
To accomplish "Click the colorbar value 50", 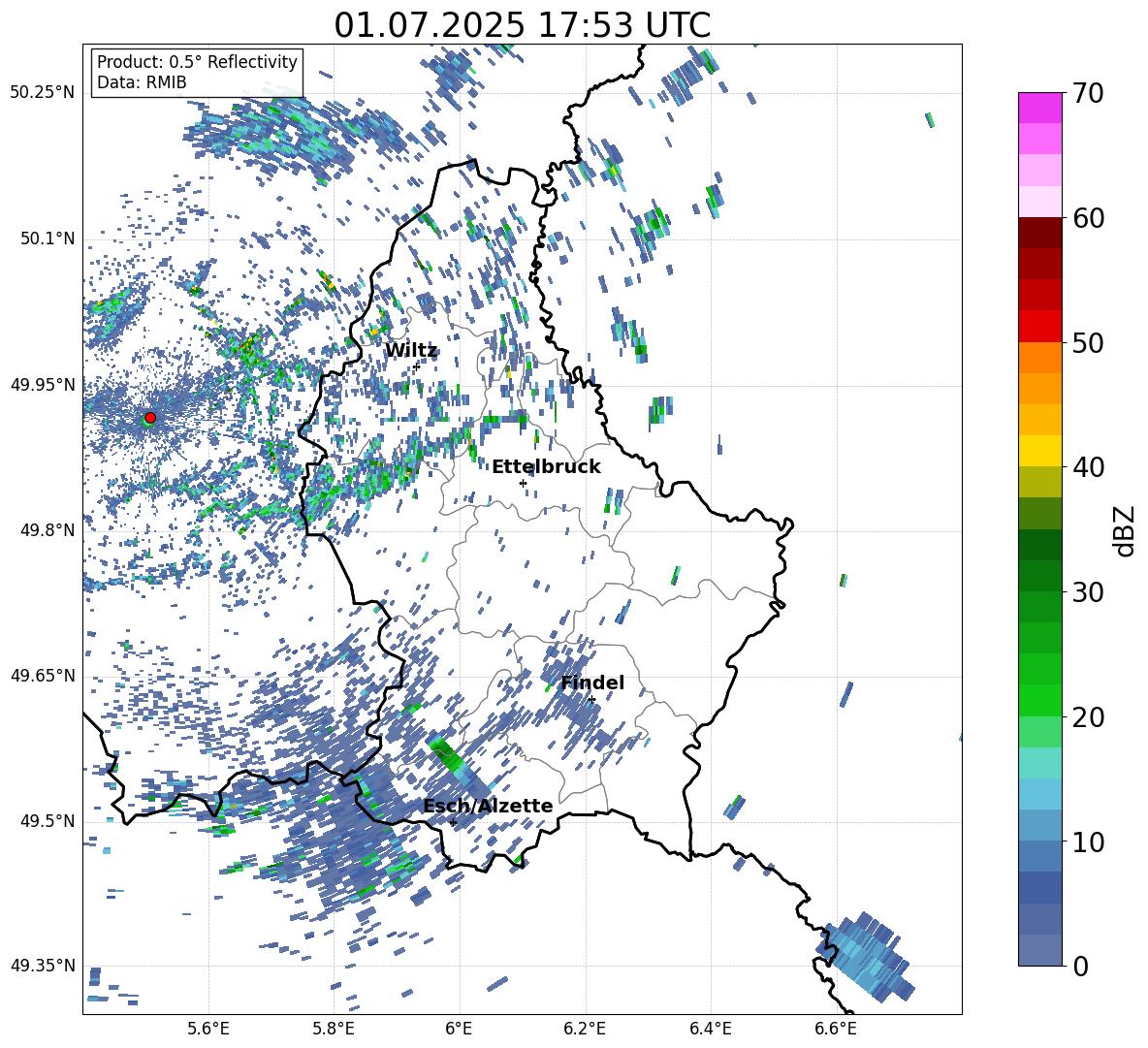I will [x=1088, y=342].
